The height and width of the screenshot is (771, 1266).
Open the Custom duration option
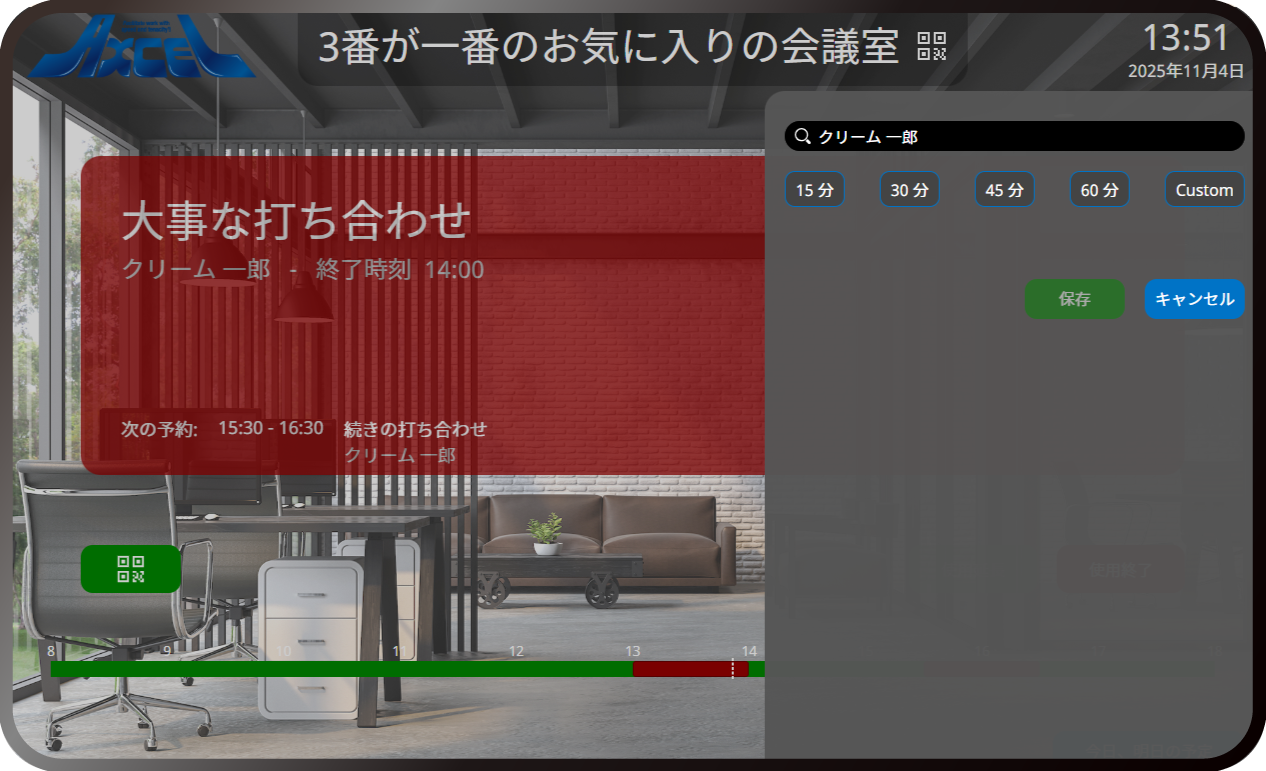(1204, 190)
